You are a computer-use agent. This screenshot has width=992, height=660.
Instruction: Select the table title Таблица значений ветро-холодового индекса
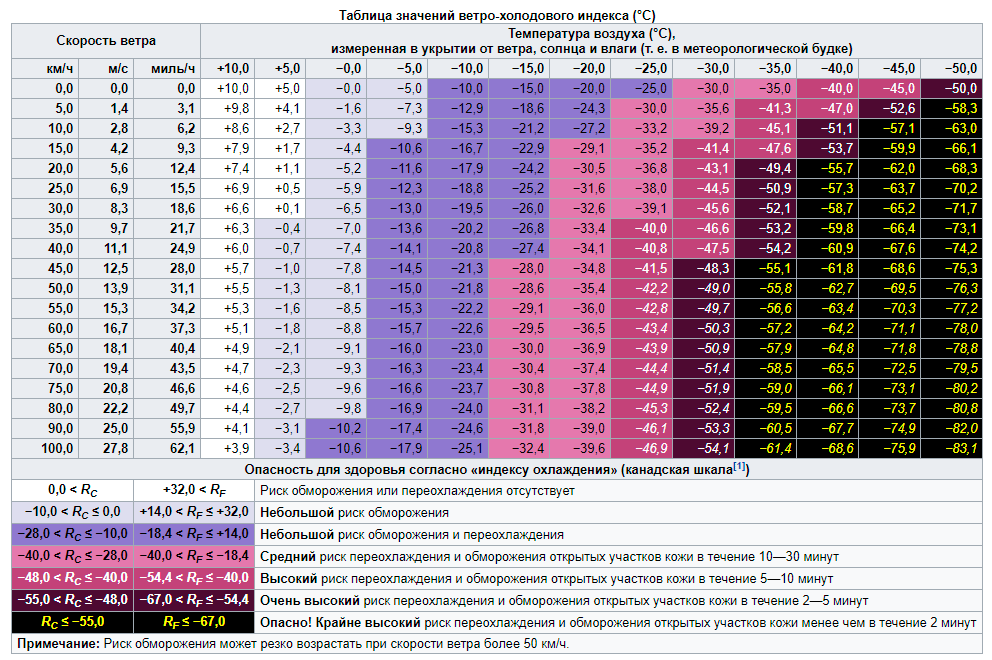coord(497,15)
